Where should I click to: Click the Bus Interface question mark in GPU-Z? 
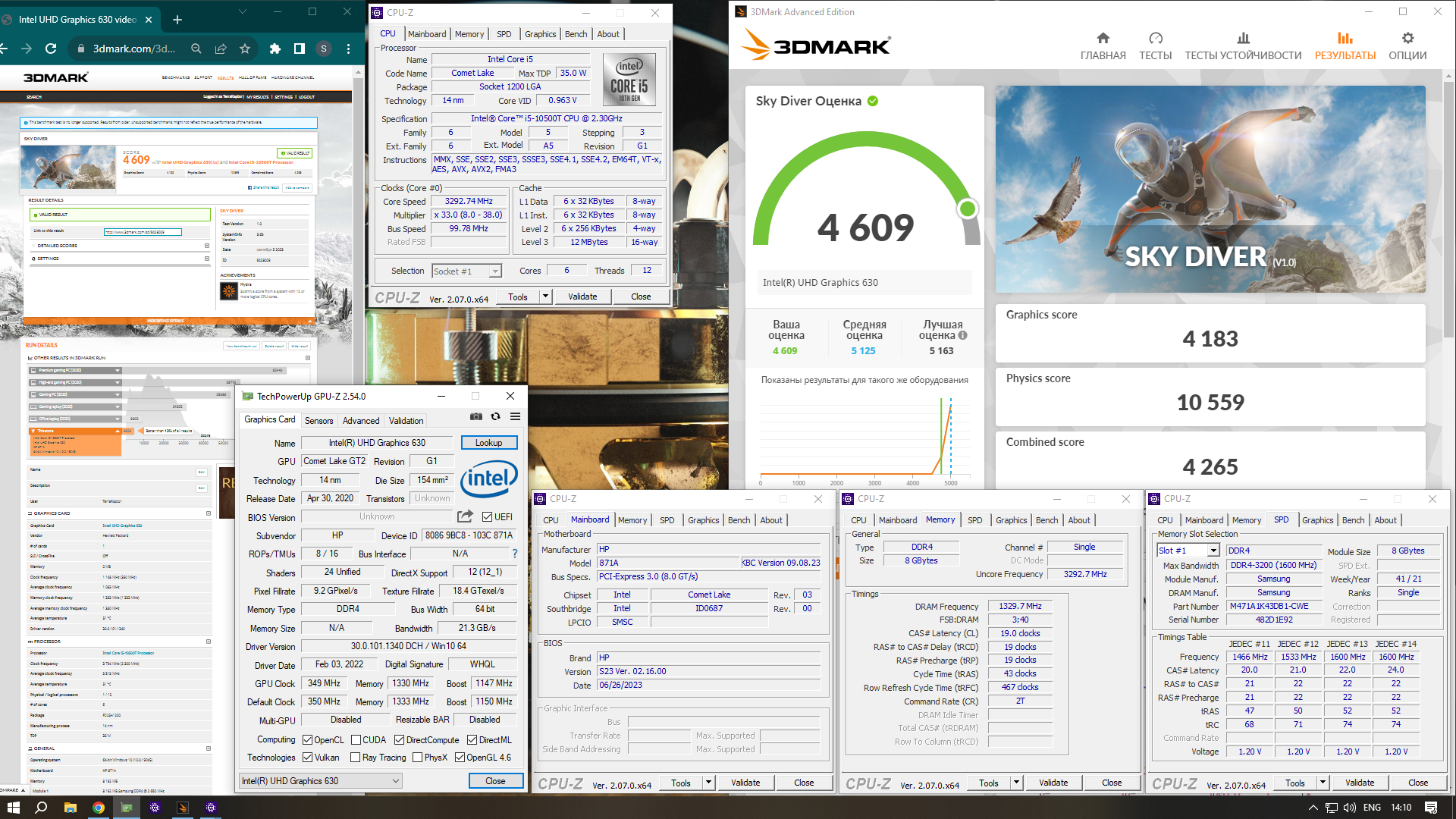[x=515, y=554]
